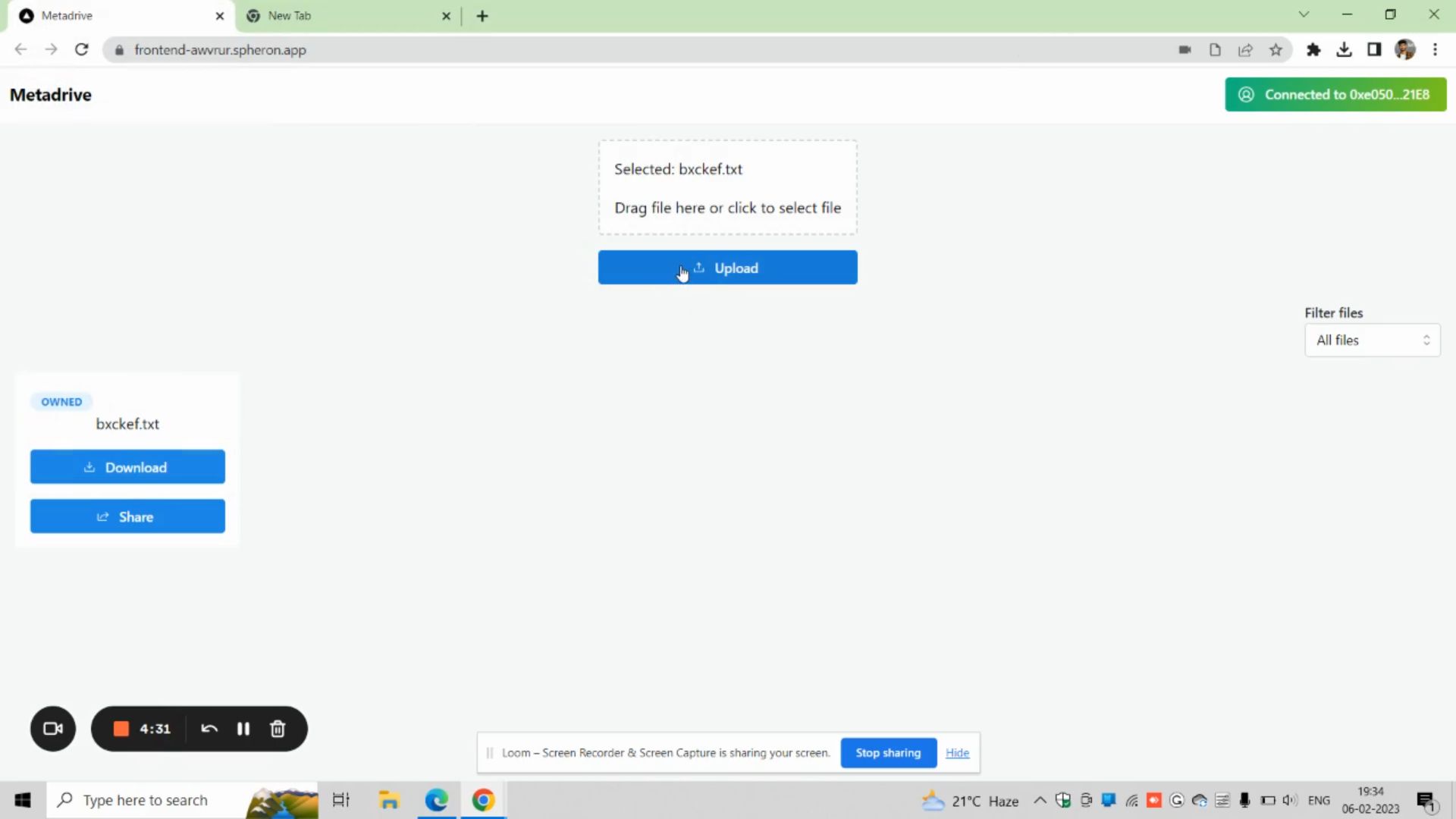1456x819 pixels.
Task: Hide the Loom sharing notification bar
Action: 957,752
